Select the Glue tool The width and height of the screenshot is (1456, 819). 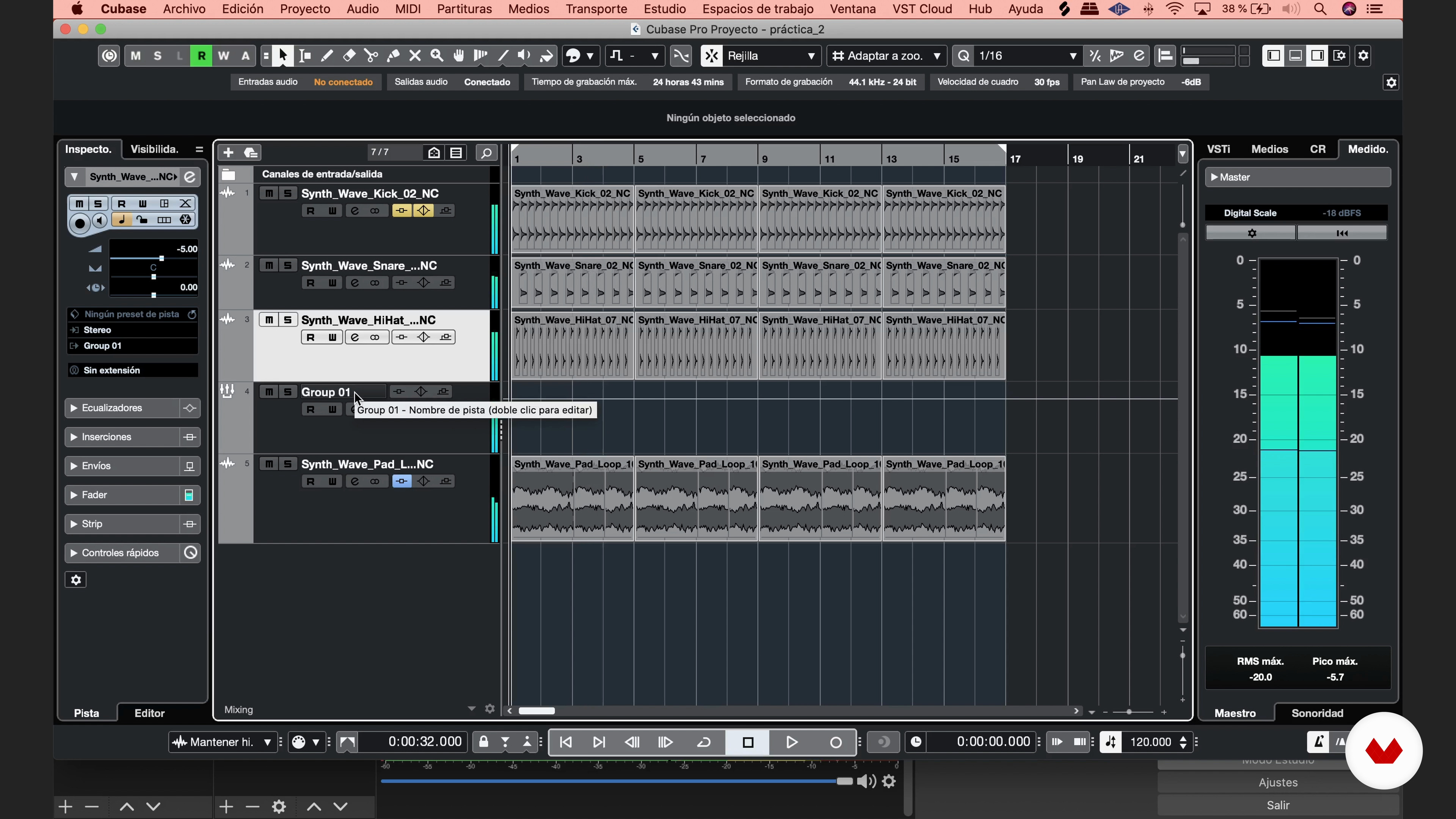pyautogui.click(x=394, y=55)
